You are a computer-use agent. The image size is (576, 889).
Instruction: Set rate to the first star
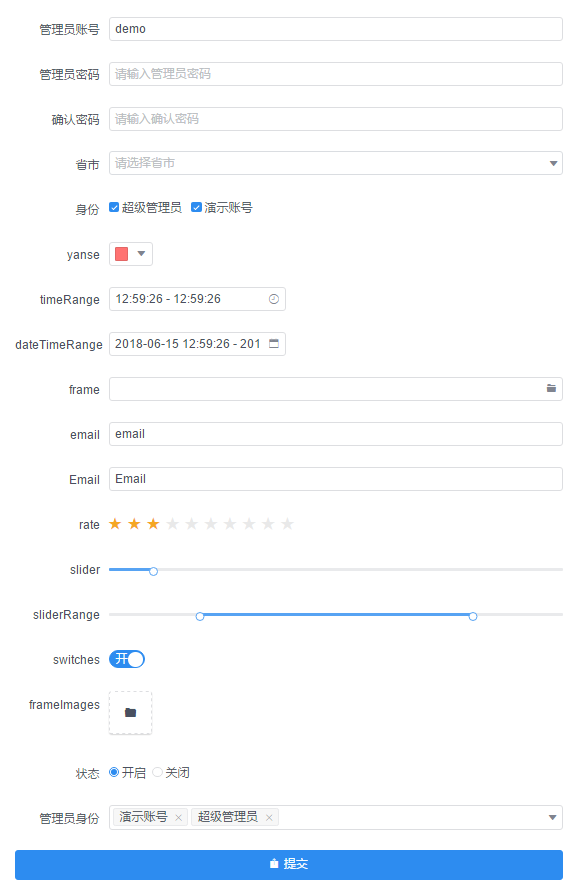[115, 524]
